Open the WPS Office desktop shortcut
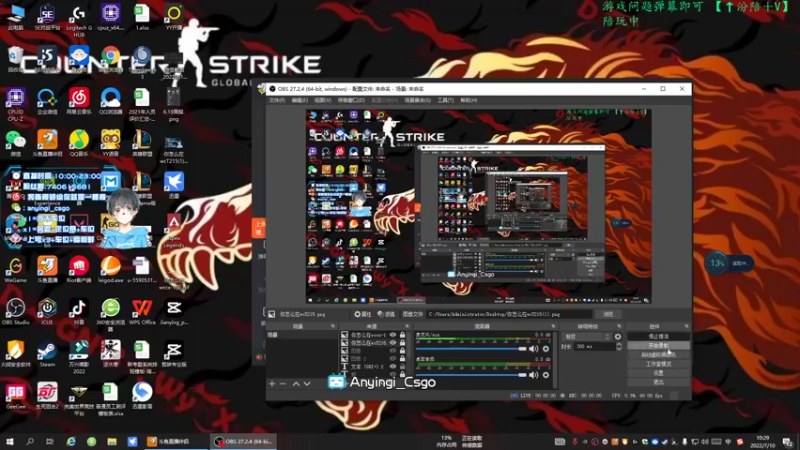800x450 pixels. pyautogui.click(x=142, y=312)
